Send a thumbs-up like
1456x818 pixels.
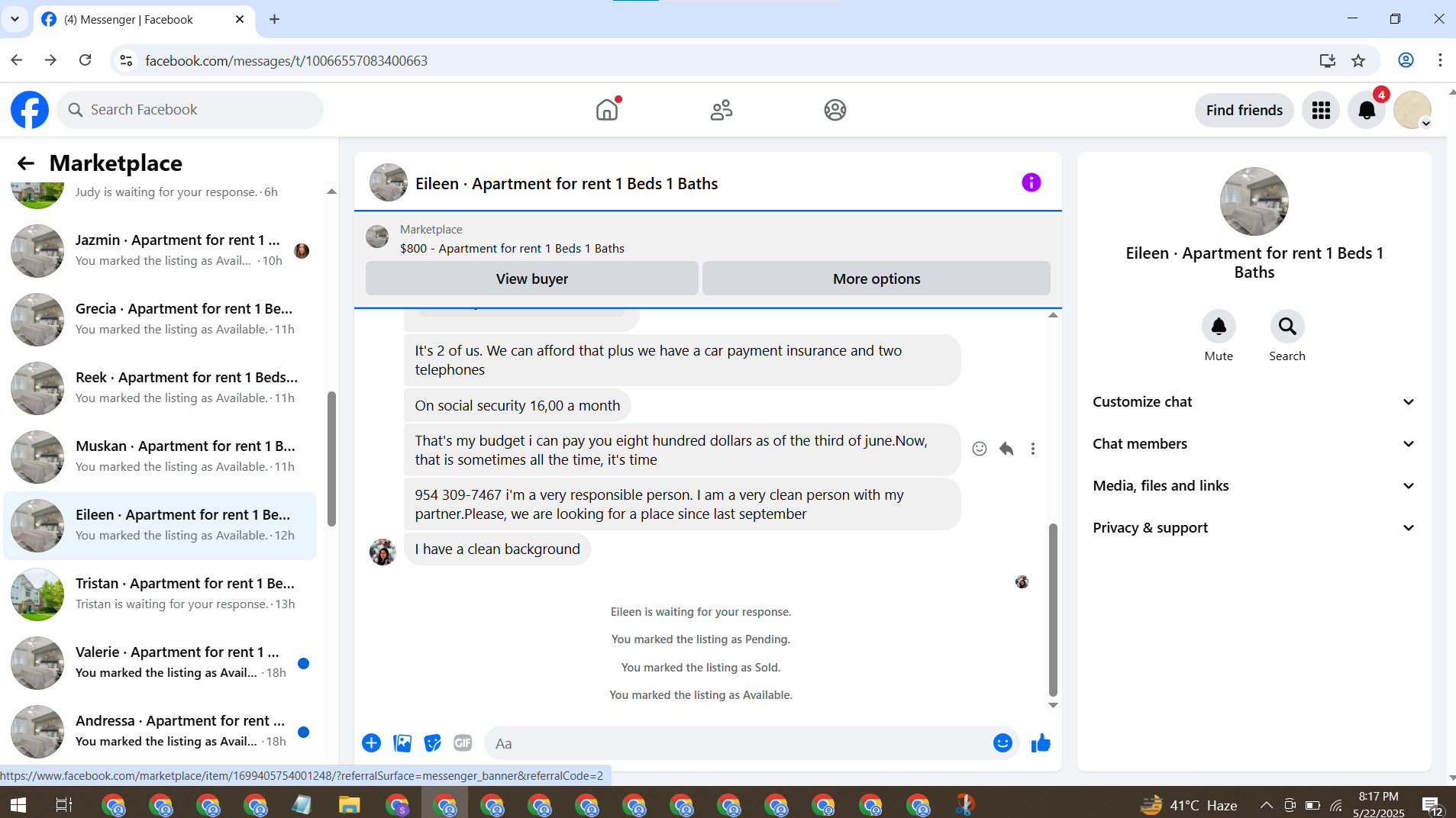point(1041,743)
